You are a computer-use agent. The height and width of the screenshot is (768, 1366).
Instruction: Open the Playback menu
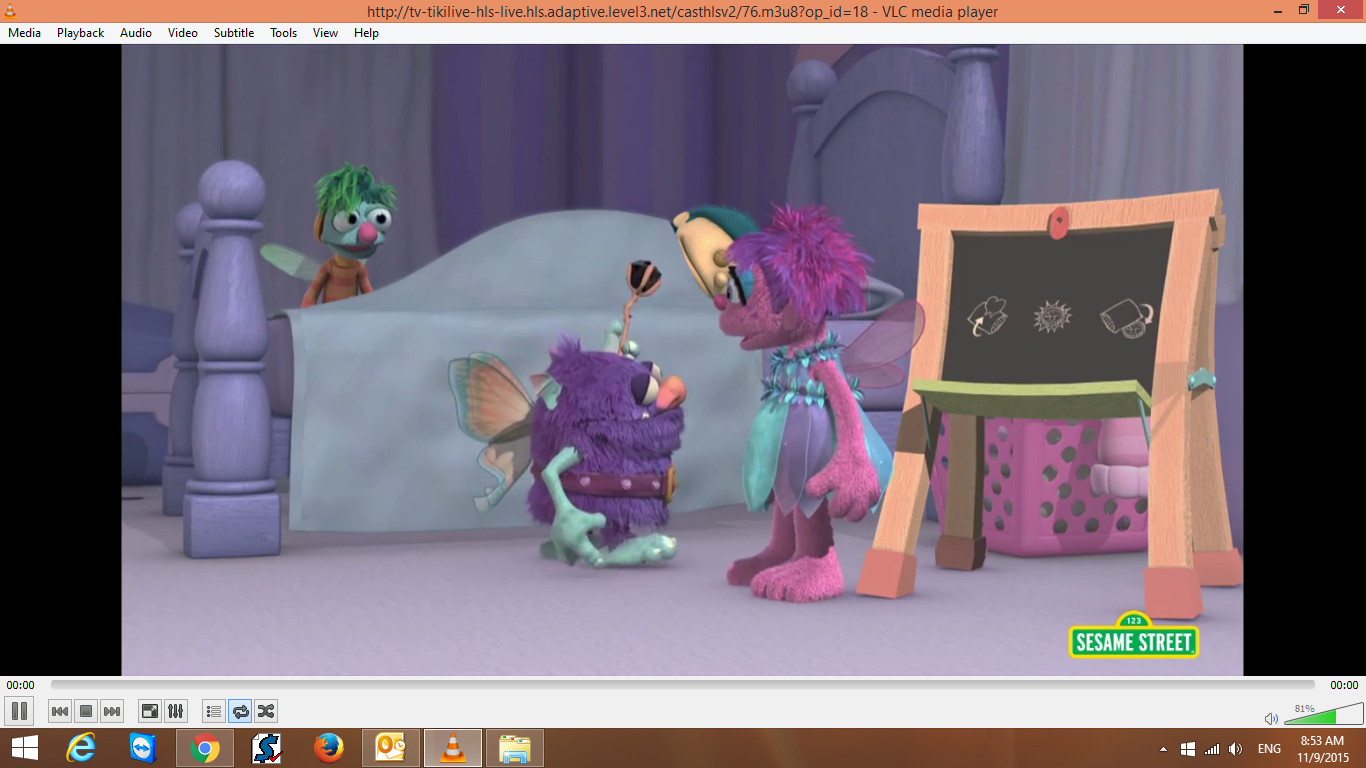(x=80, y=33)
